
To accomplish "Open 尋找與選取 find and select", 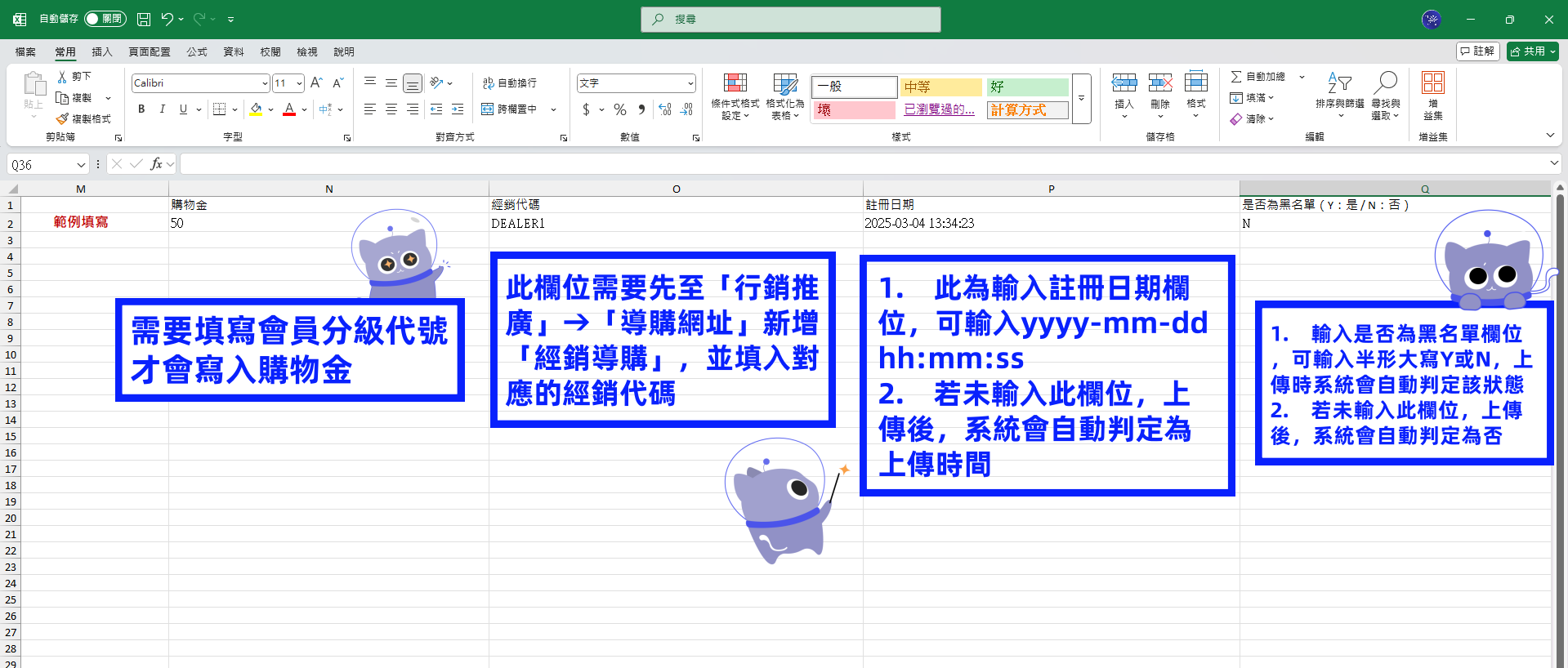I will tap(1386, 96).
